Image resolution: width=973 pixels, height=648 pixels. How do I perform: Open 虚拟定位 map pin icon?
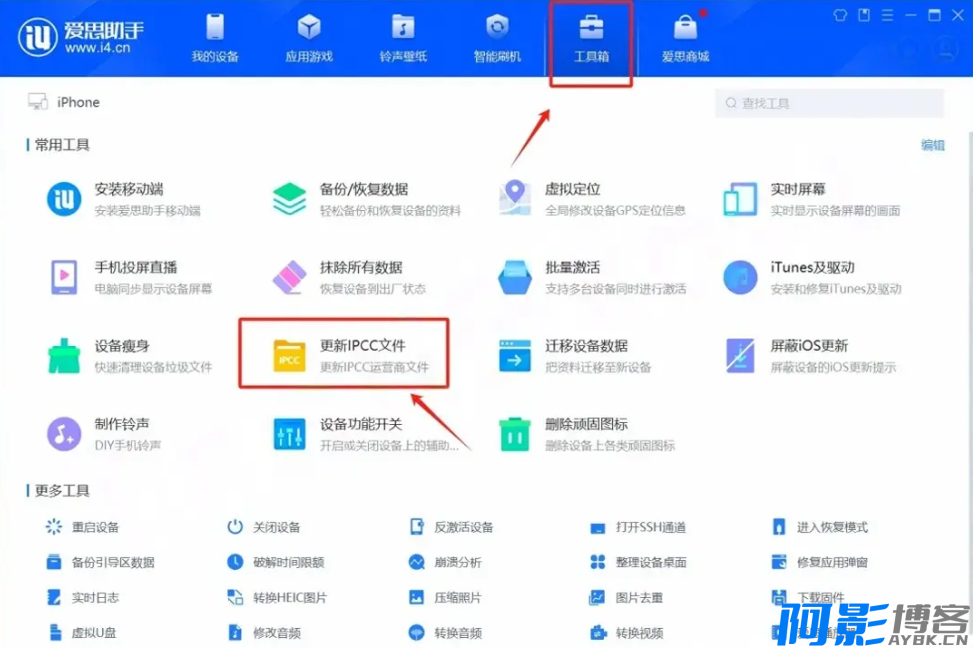pos(514,198)
